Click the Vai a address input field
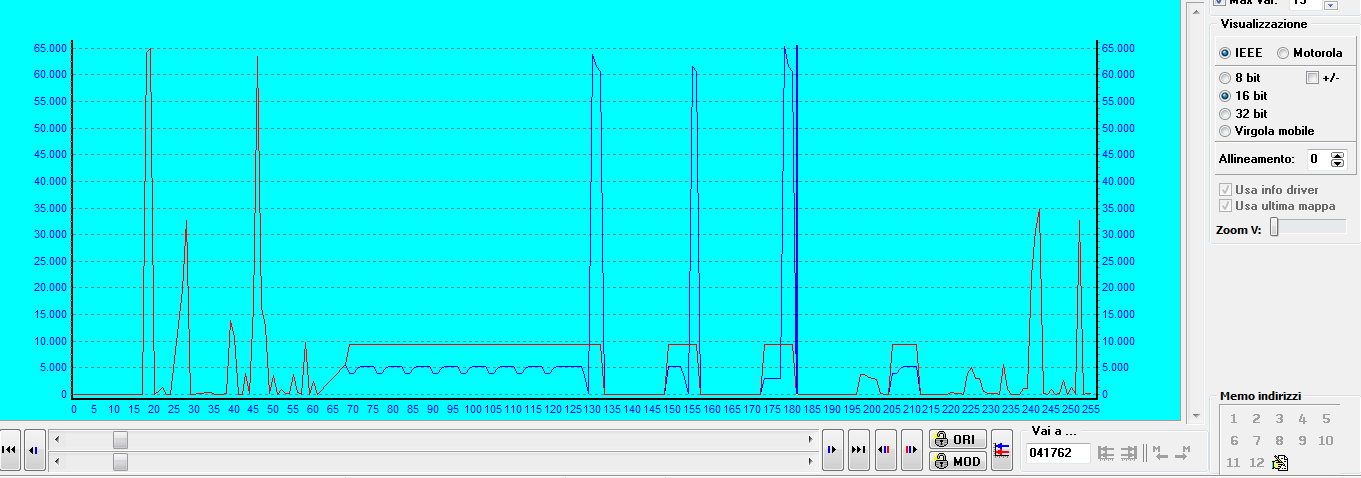The width and height of the screenshot is (1361, 478). coord(1057,453)
